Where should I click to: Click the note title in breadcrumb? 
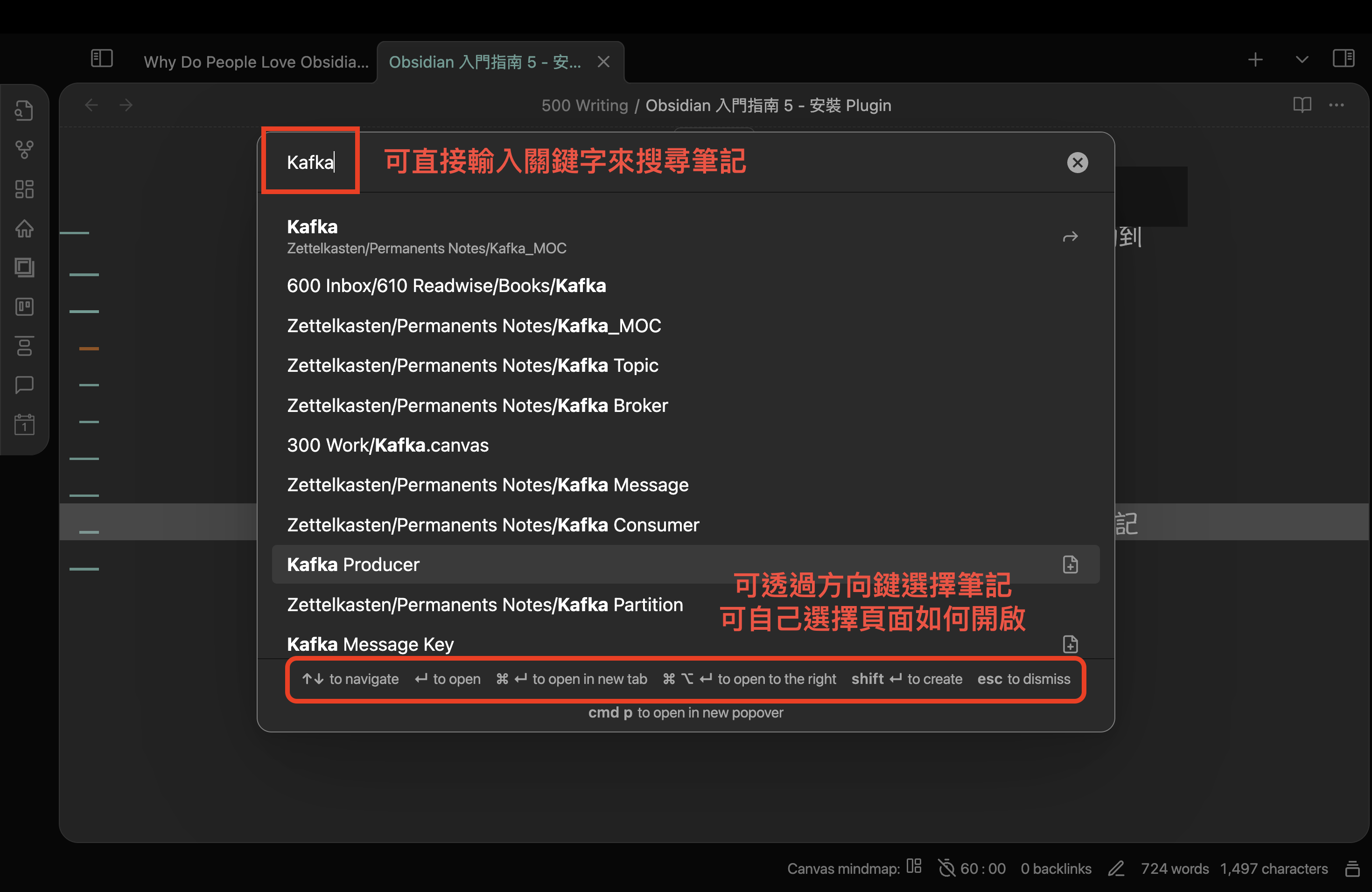768,105
